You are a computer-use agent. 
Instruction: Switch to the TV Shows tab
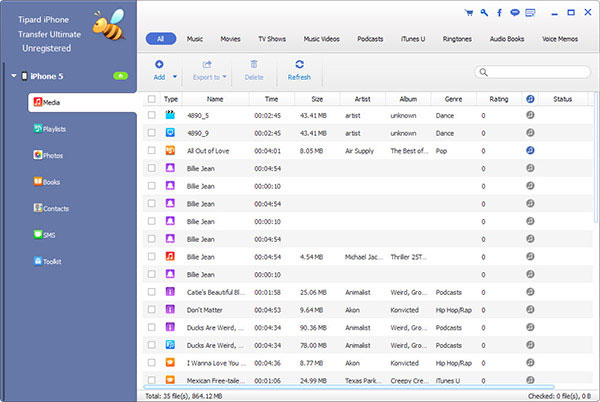[272, 39]
